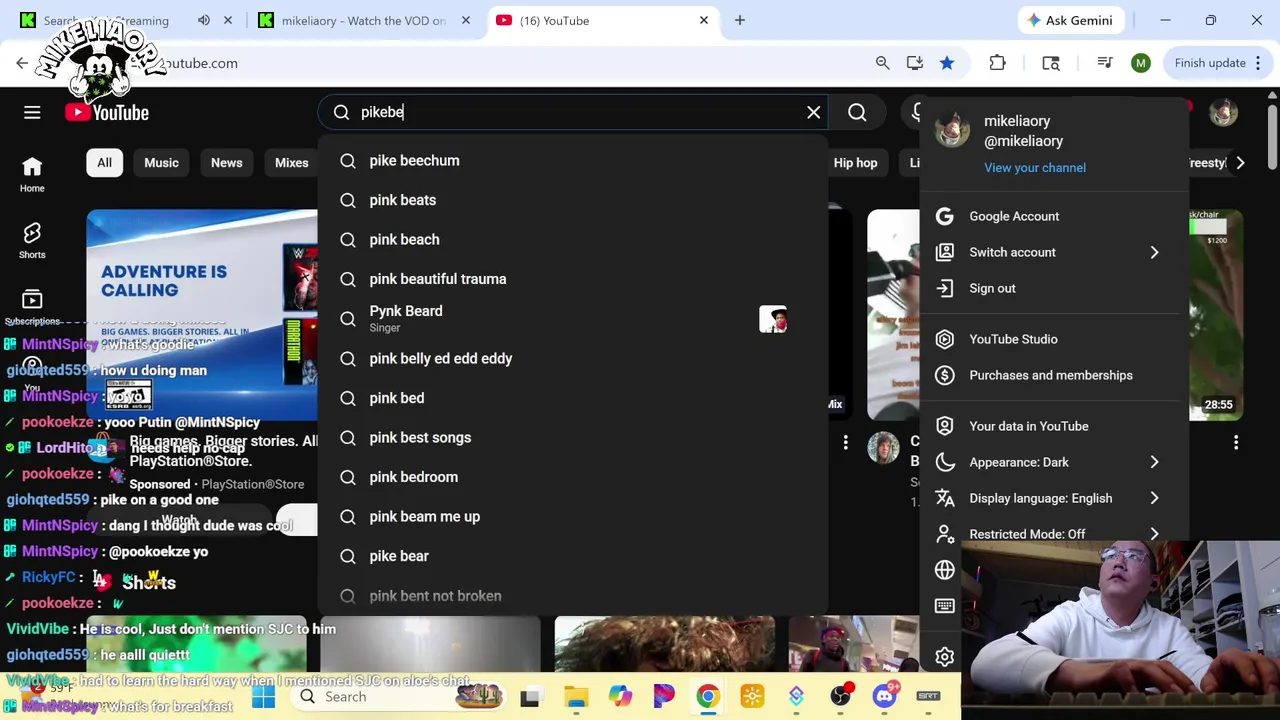Image resolution: width=1280 pixels, height=720 pixels.
Task: Click Sign out in account menu
Action: click(x=1055, y=288)
